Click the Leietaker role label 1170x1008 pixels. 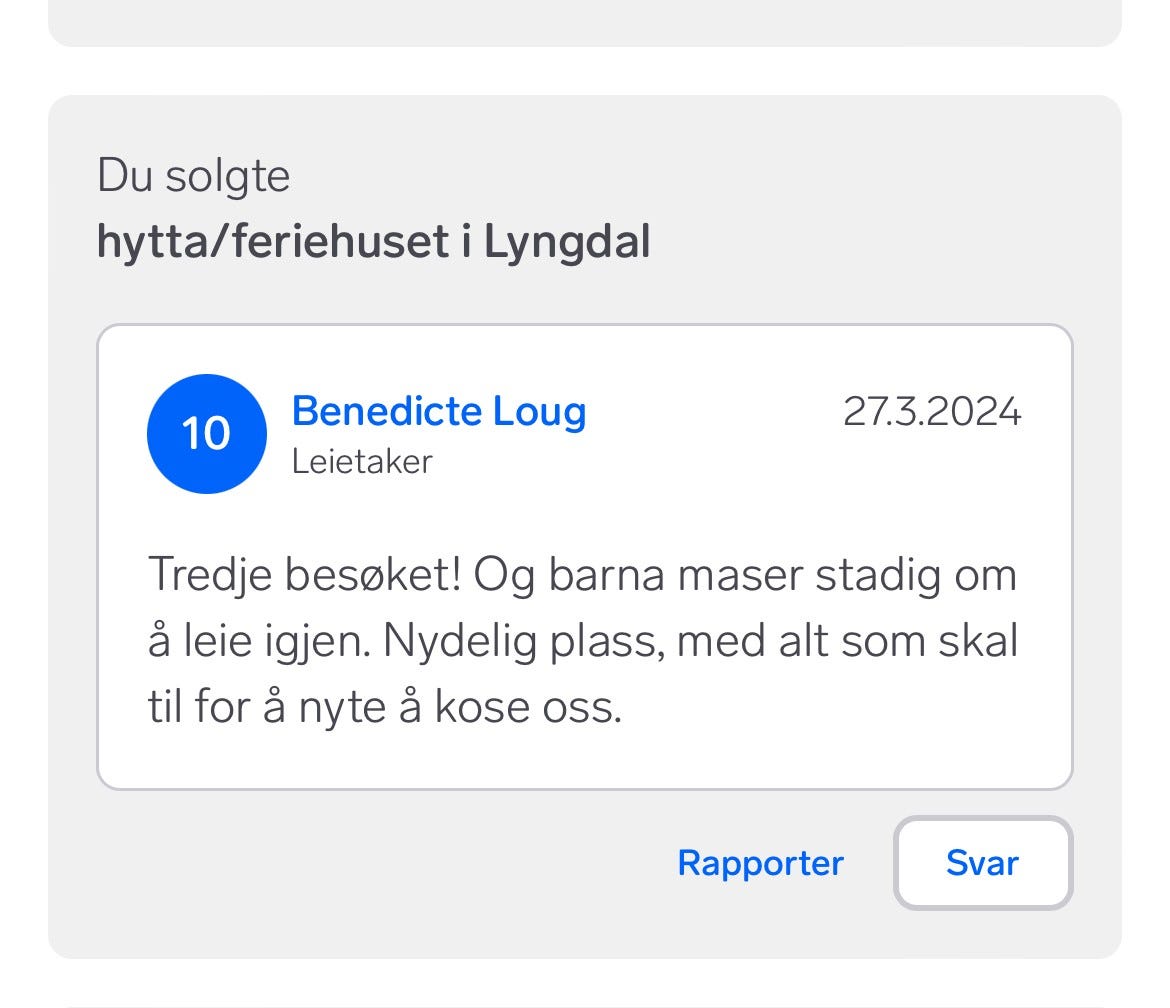362,462
